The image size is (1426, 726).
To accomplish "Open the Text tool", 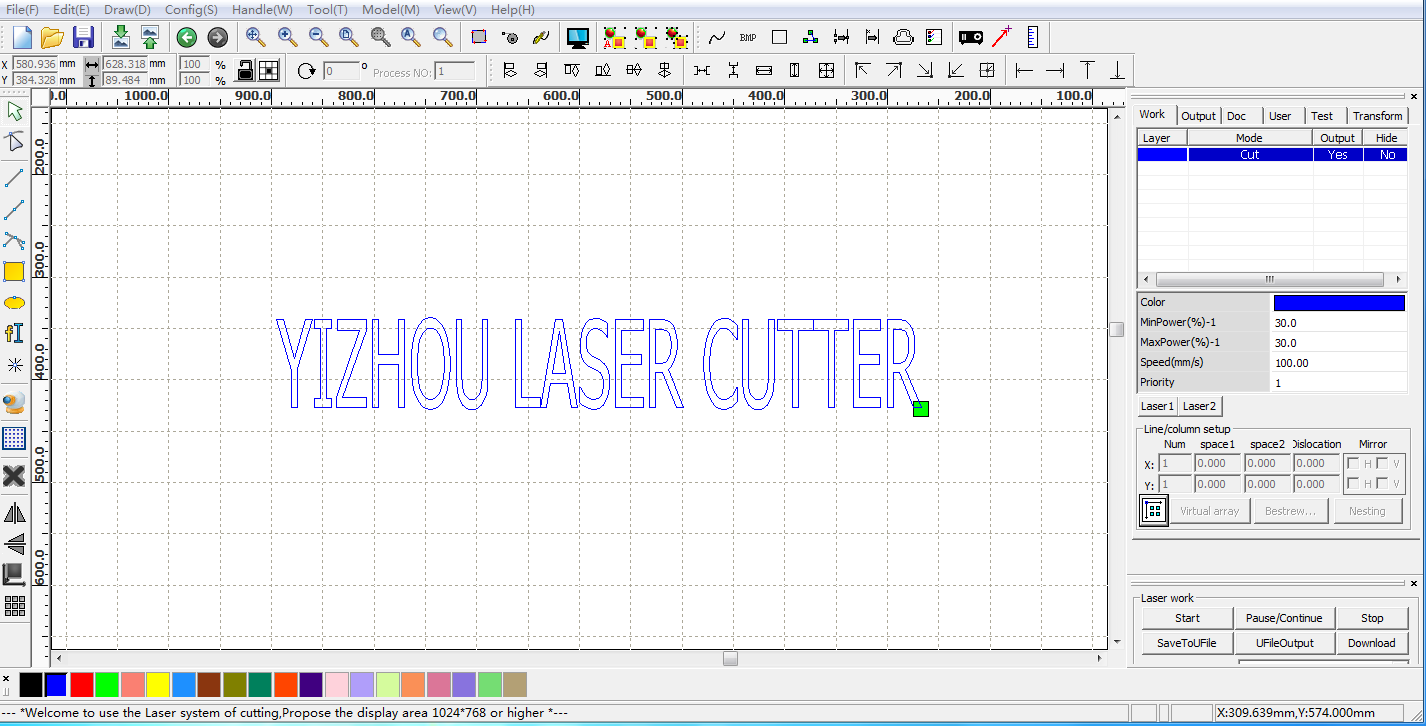I will (x=14, y=331).
